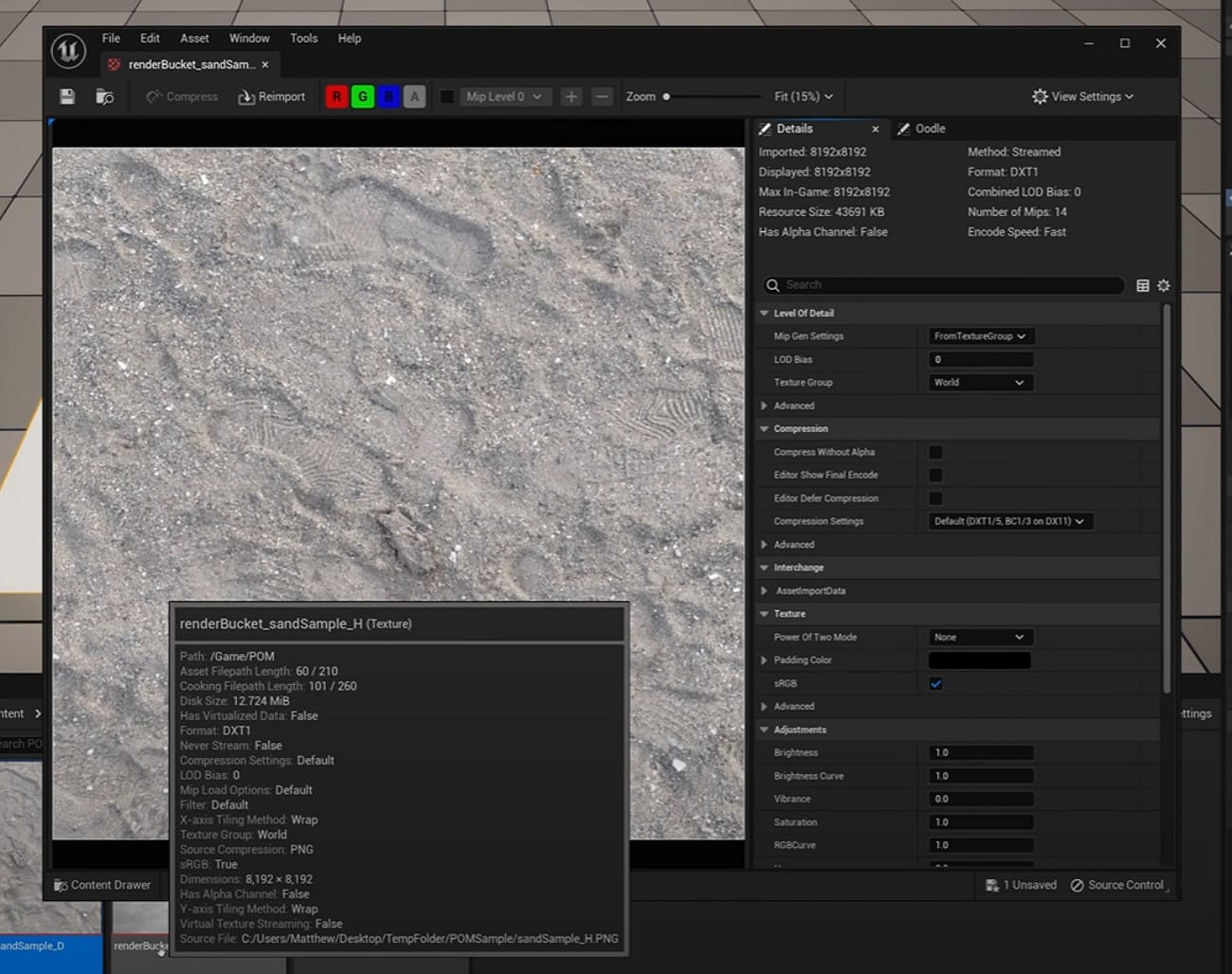Open the Asset menu

[194, 38]
